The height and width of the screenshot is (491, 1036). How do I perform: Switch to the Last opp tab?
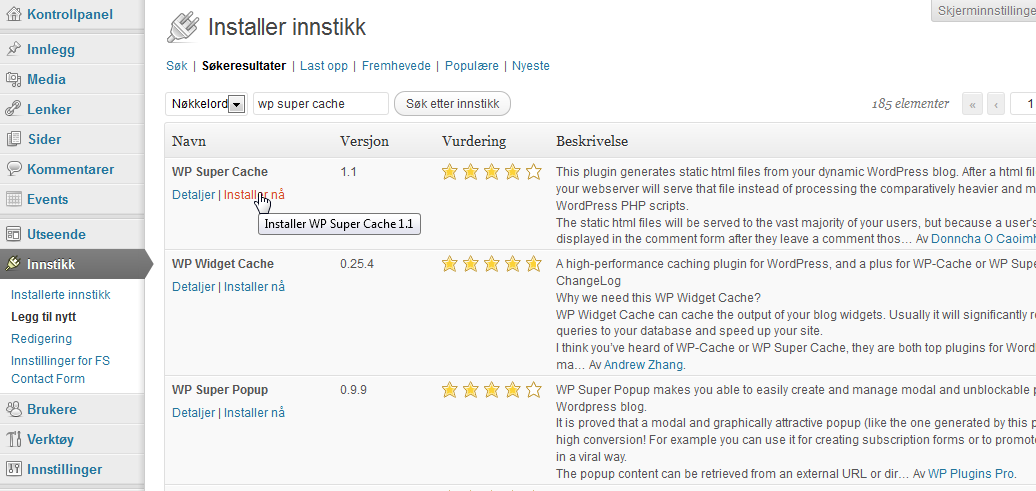pyautogui.click(x=324, y=65)
